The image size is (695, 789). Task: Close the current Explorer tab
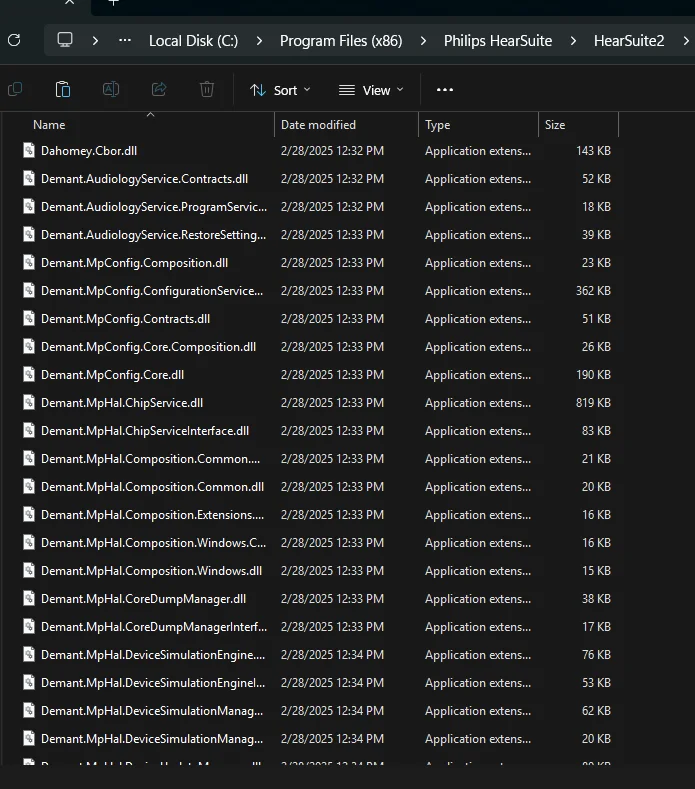(69, 2)
